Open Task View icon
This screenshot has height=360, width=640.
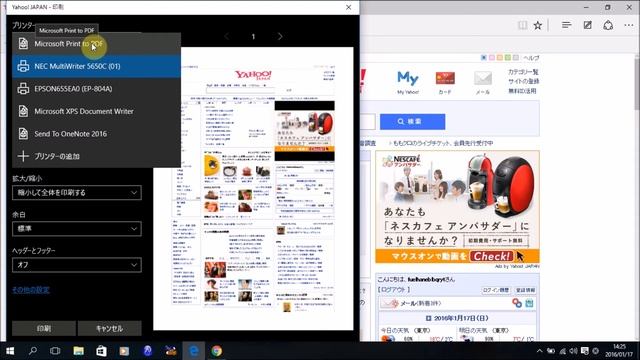(x=55, y=351)
